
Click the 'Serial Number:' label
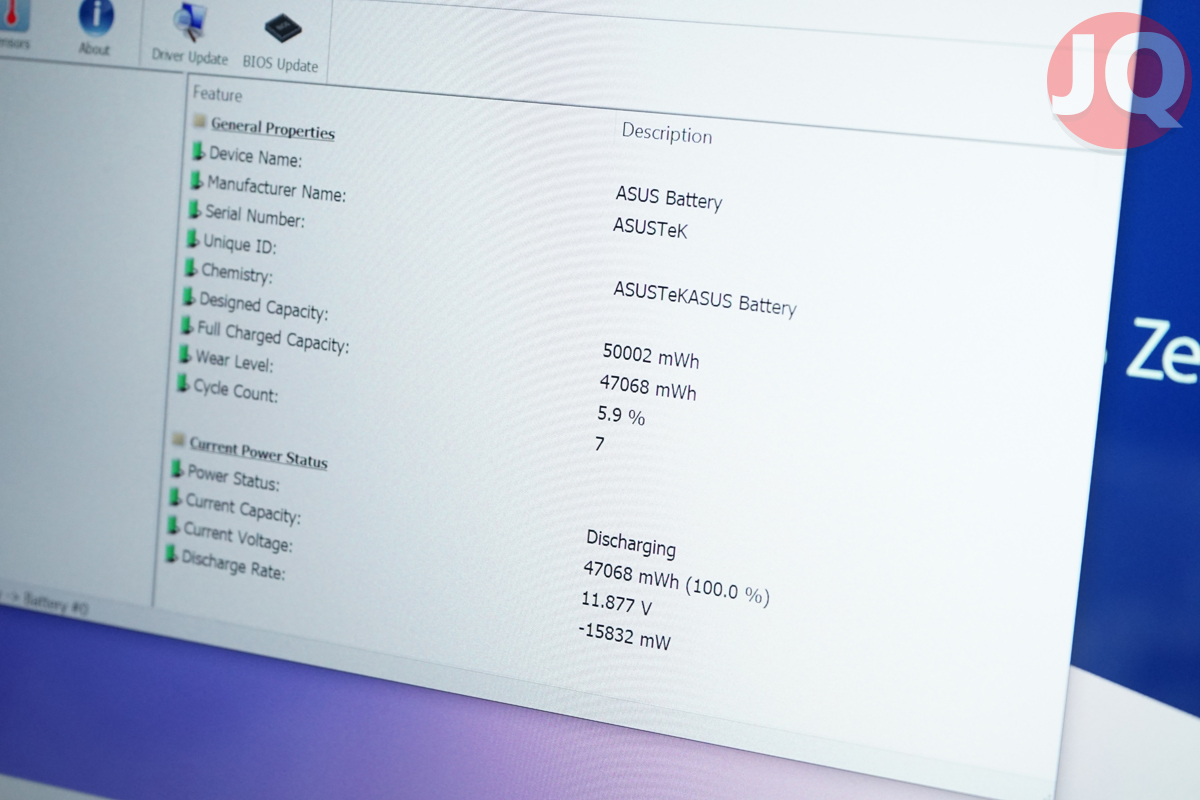(x=255, y=216)
